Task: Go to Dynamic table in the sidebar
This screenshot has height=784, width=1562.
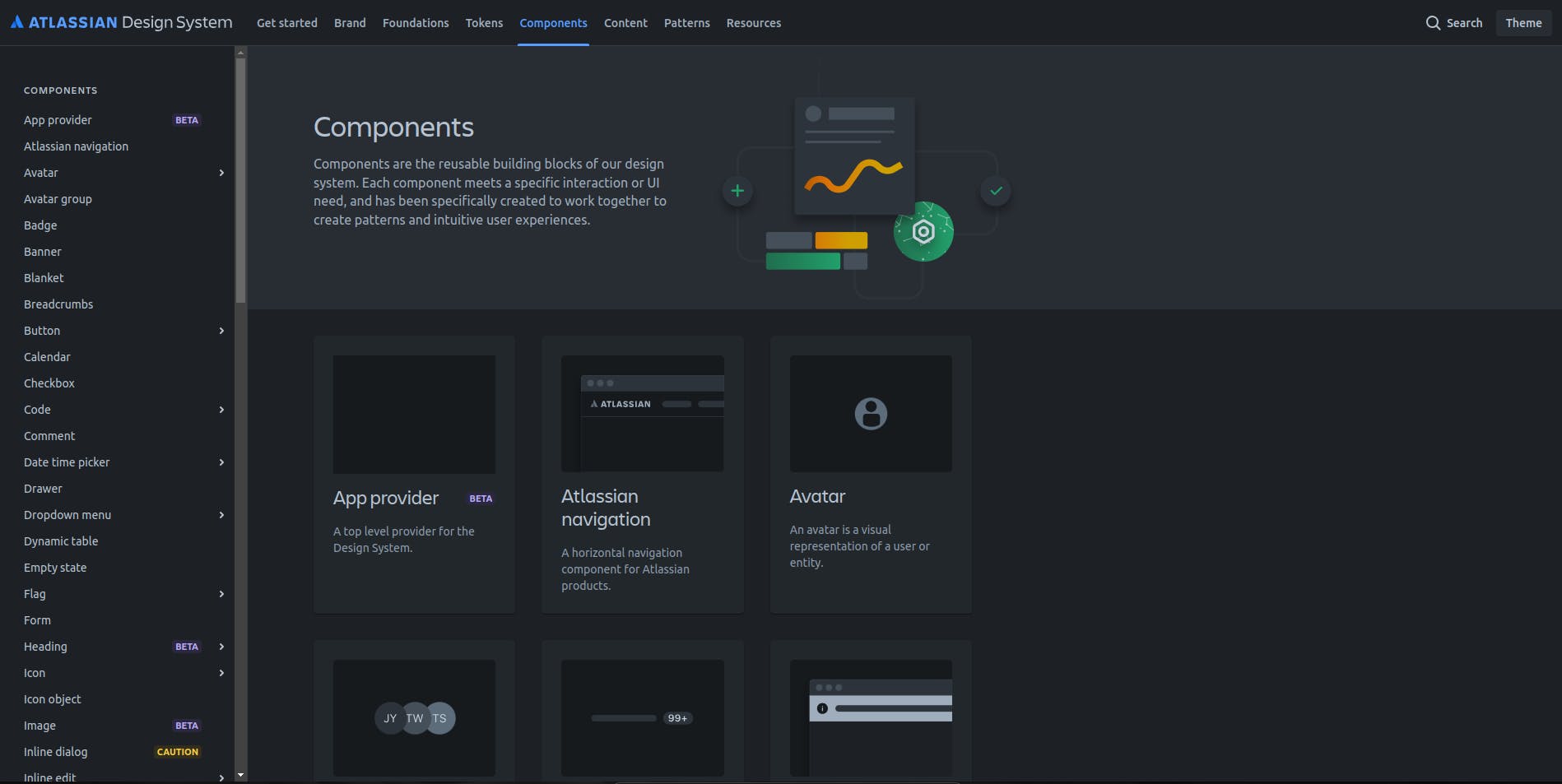Action: (x=61, y=541)
